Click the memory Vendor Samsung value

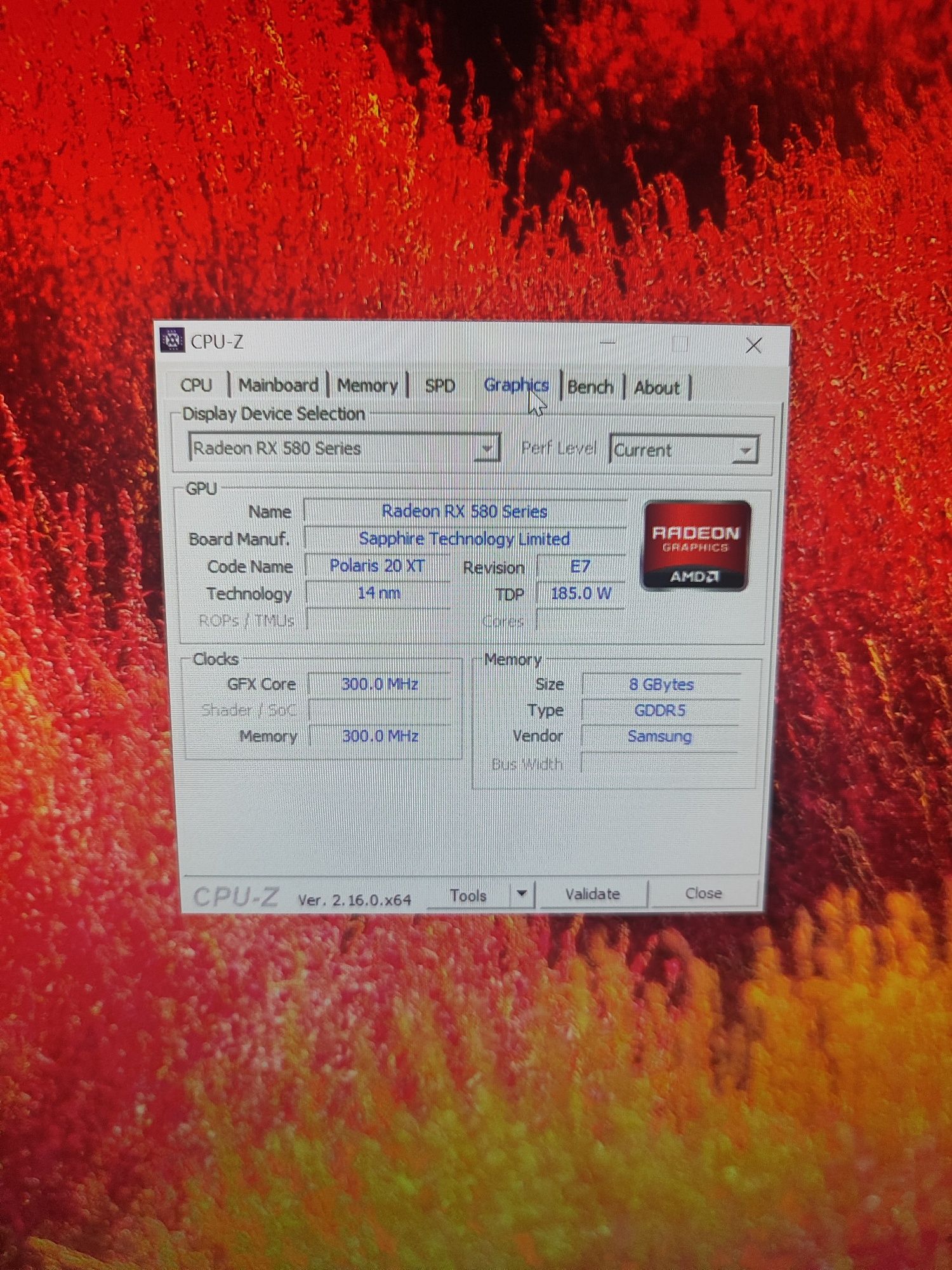coord(659,736)
